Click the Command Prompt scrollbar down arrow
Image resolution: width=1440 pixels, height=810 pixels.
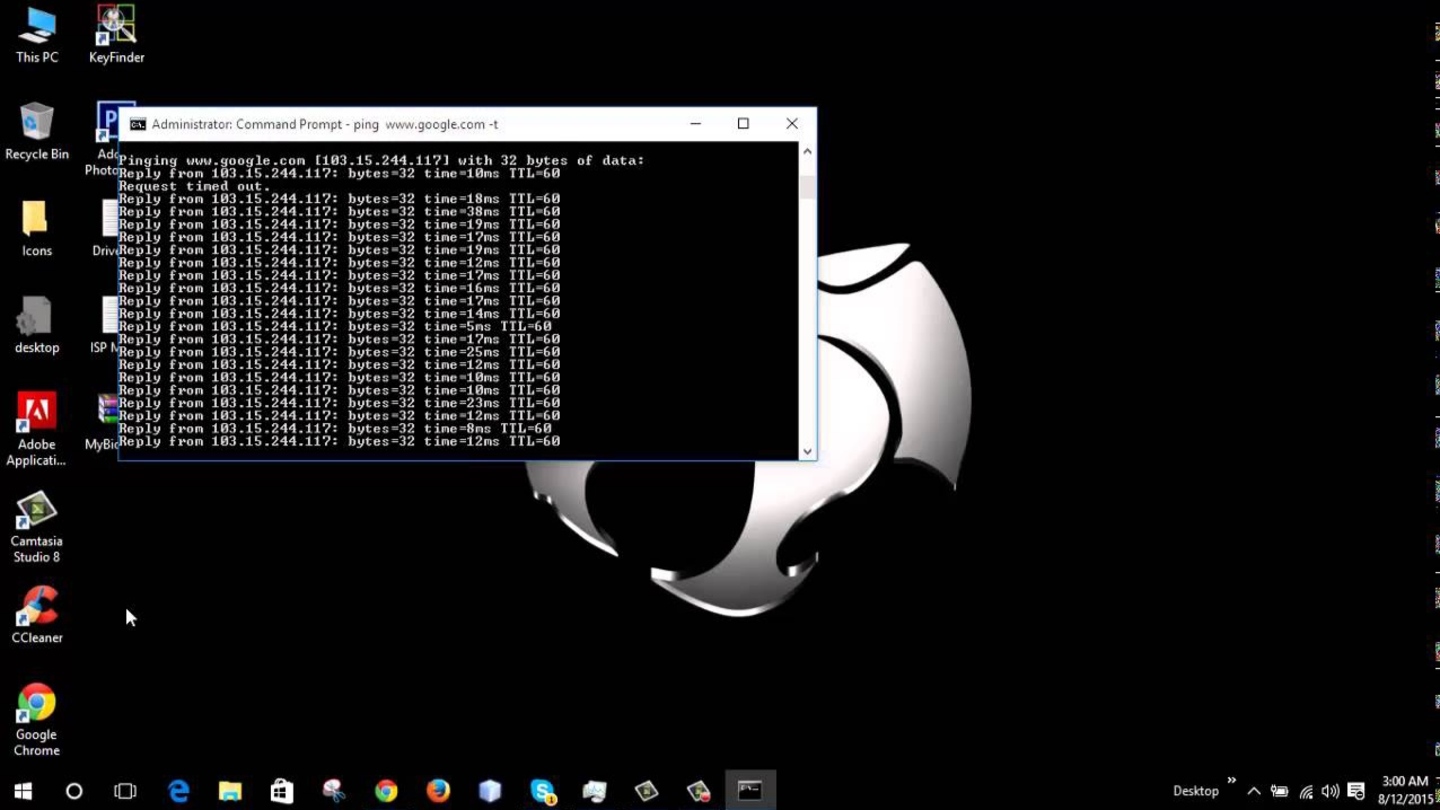[807, 451]
